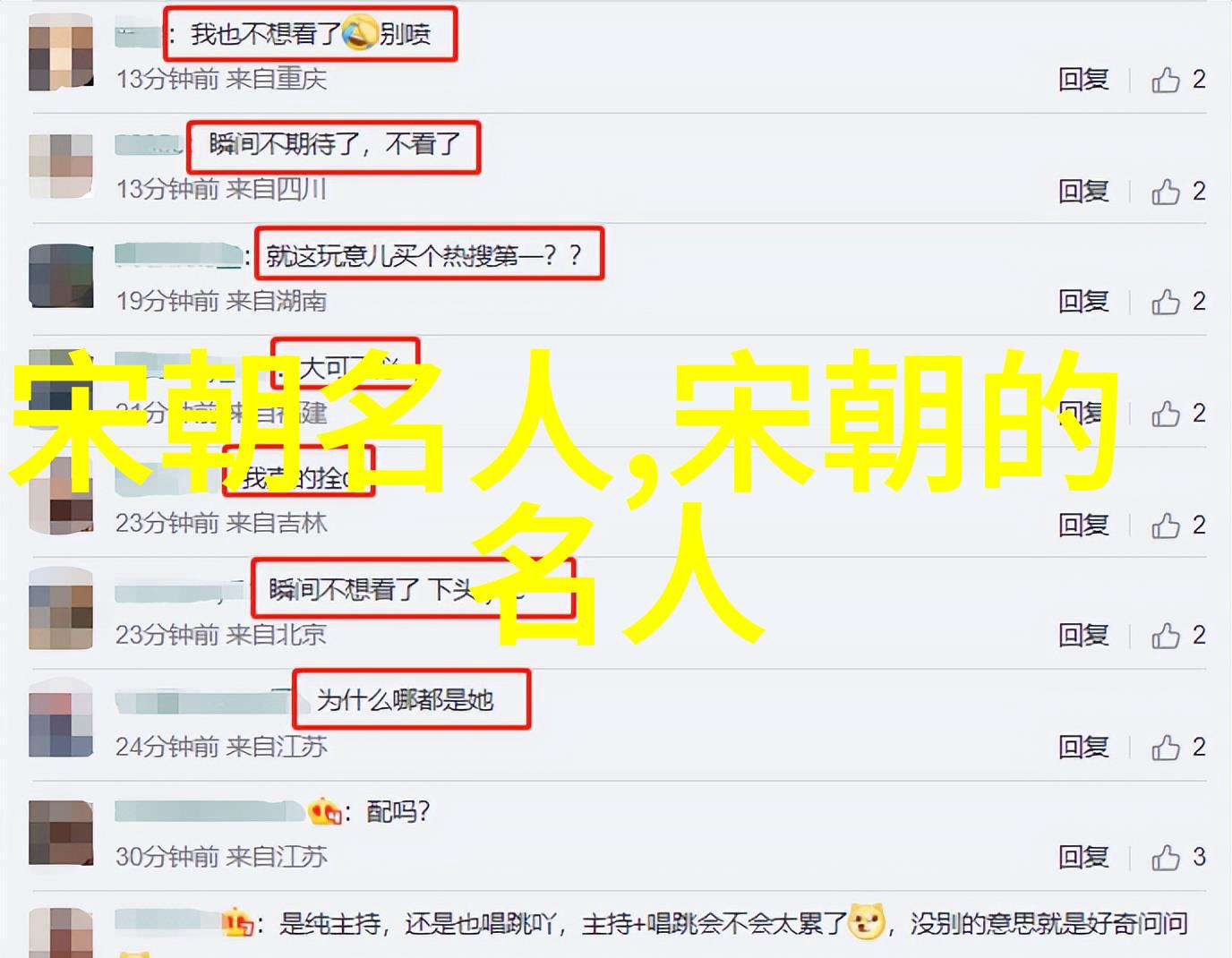Reply to the 配吗? comment

point(1083,858)
